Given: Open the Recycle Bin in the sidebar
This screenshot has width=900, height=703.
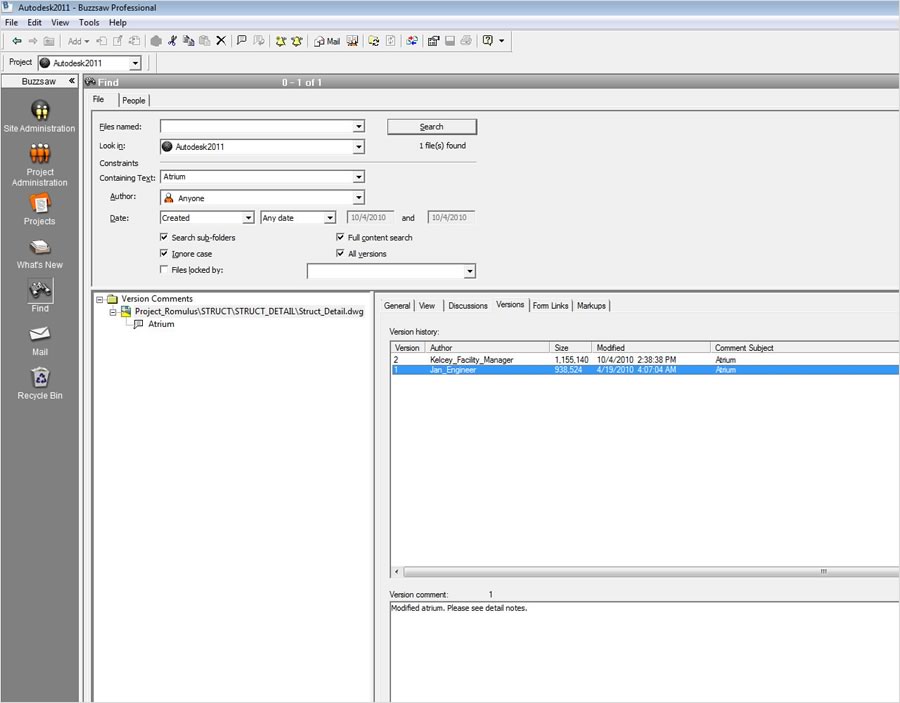Looking at the screenshot, I should (x=40, y=383).
